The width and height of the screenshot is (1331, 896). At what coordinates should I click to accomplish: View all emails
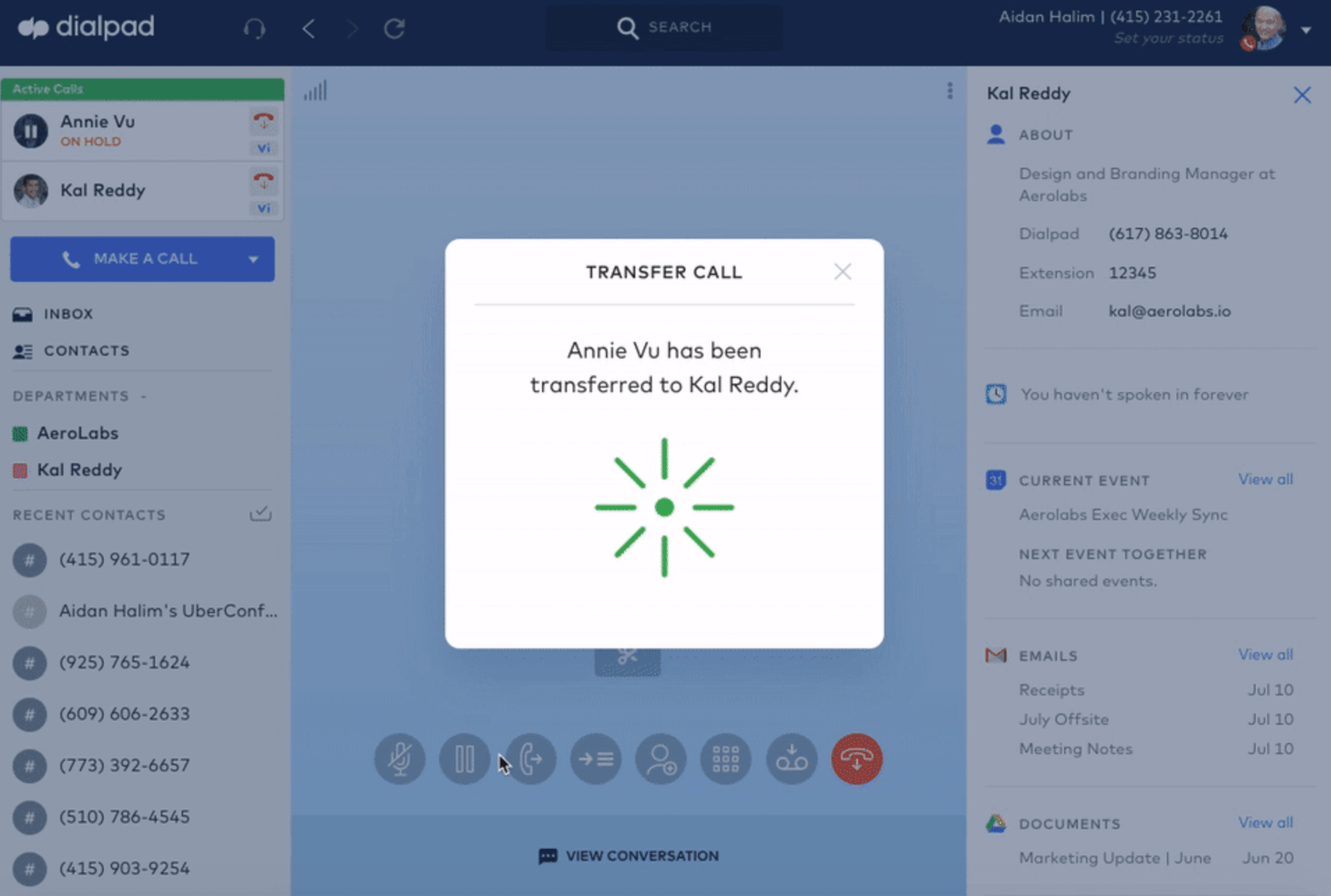(1265, 654)
